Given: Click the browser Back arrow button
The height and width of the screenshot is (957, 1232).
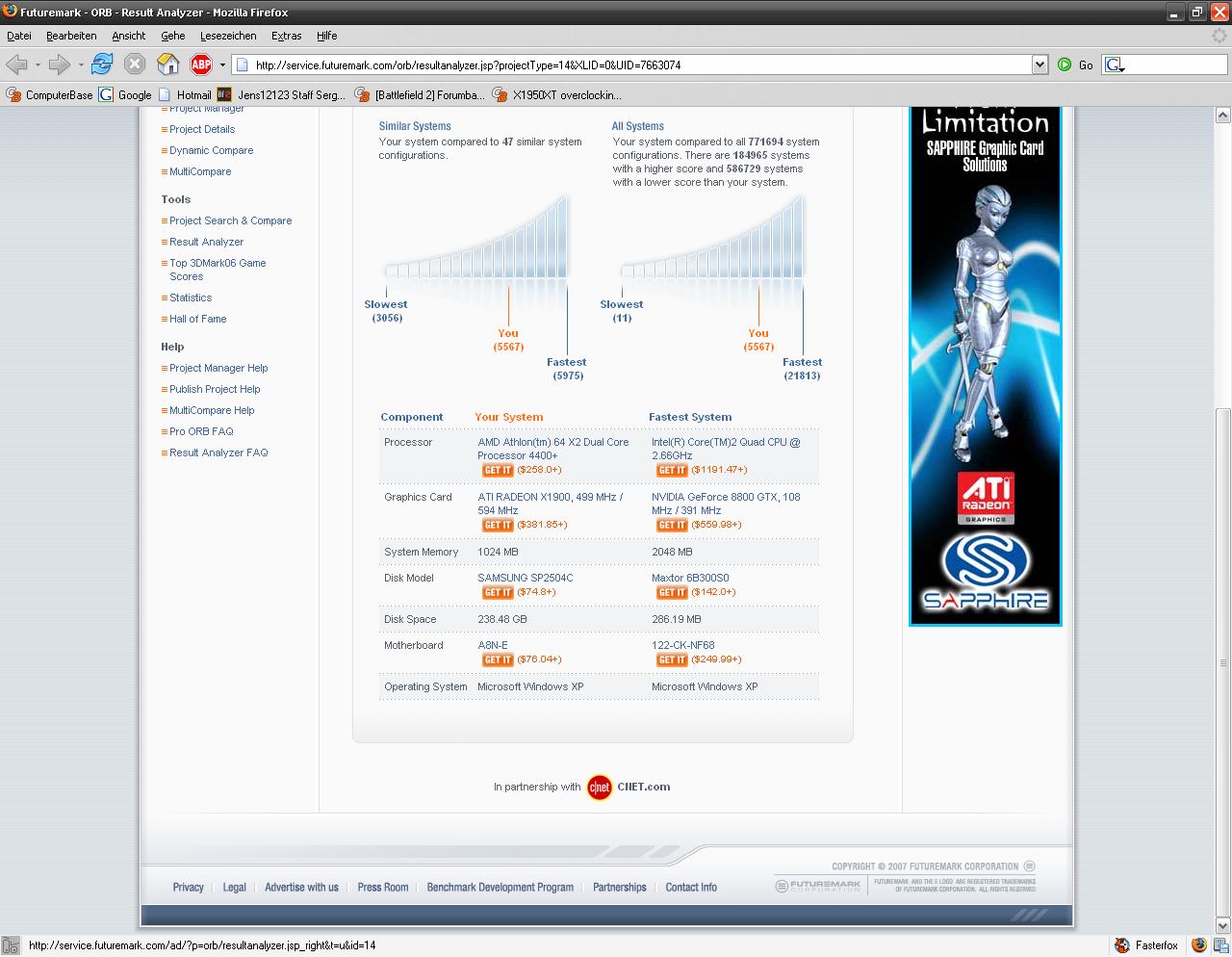Looking at the screenshot, I should (16, 65).
